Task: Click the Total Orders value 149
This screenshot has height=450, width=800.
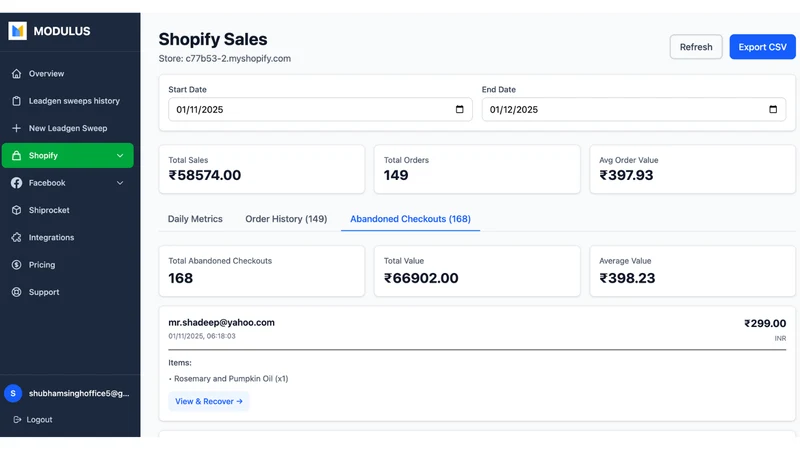Action: pyautogui.click(x=396, y=175)
